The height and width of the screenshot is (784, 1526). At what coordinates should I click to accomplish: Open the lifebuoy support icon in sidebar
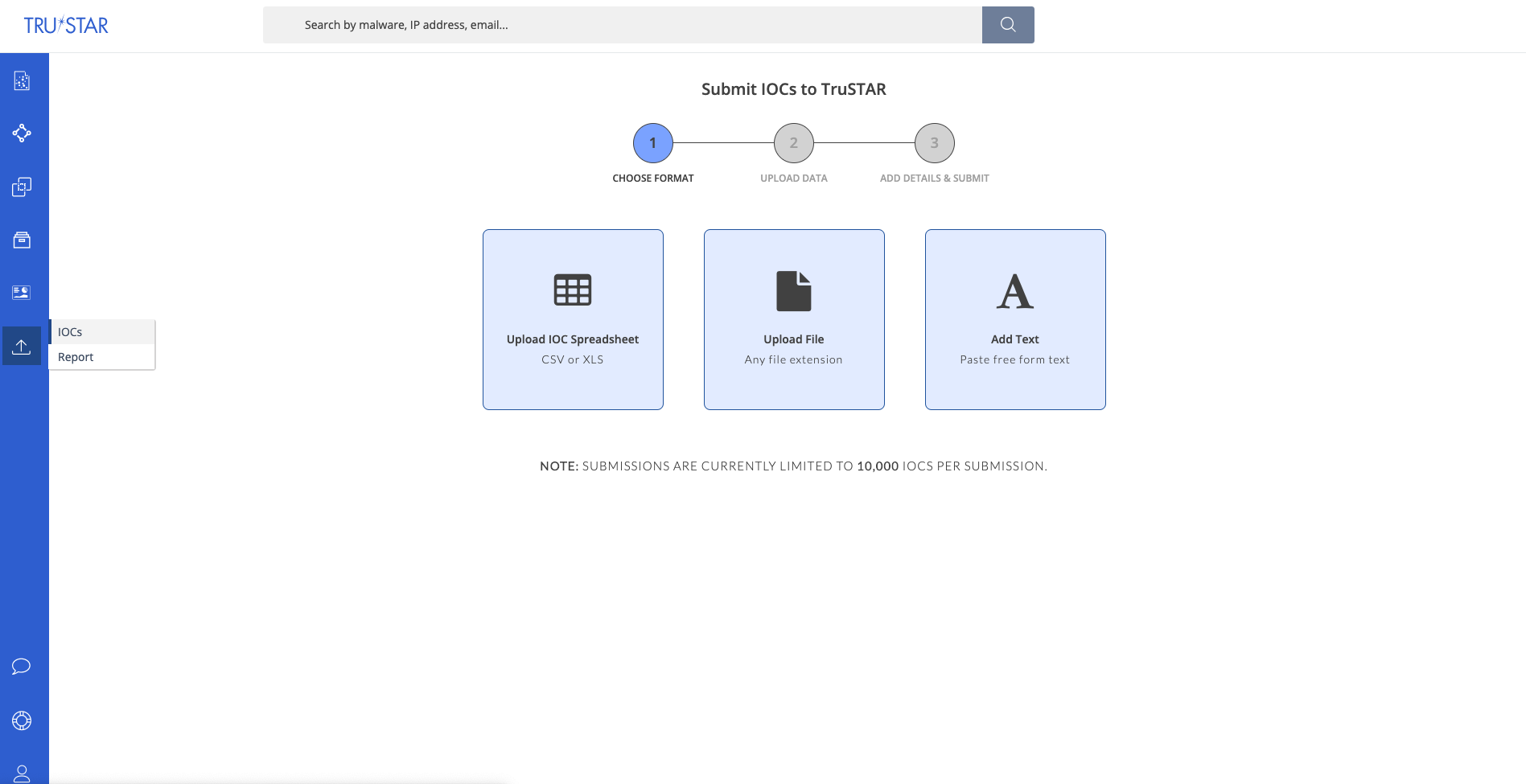(x=22, y=720)
